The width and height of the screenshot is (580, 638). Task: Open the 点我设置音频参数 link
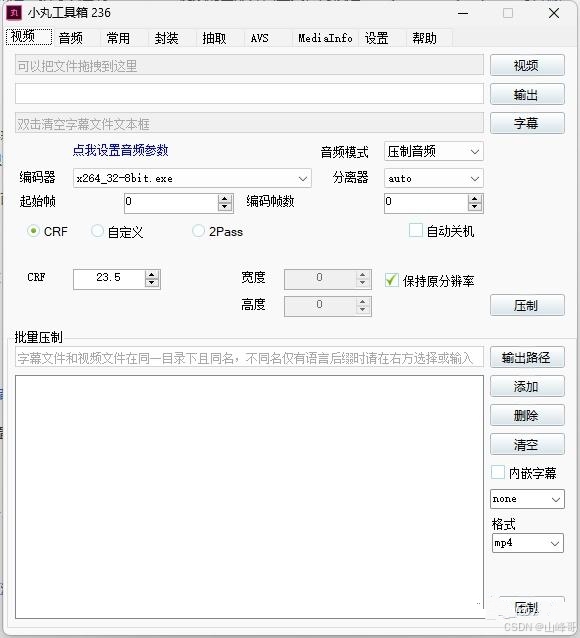point(120,150)
